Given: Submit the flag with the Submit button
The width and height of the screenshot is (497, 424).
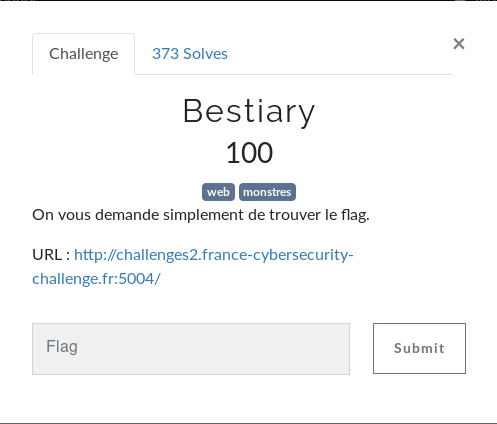Looking at the screenshot, I should [419, 348].
